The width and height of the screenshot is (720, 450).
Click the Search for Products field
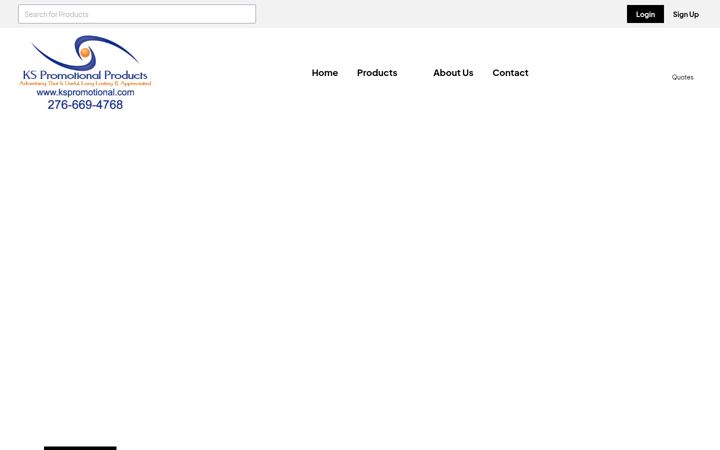tap(137, 14)
